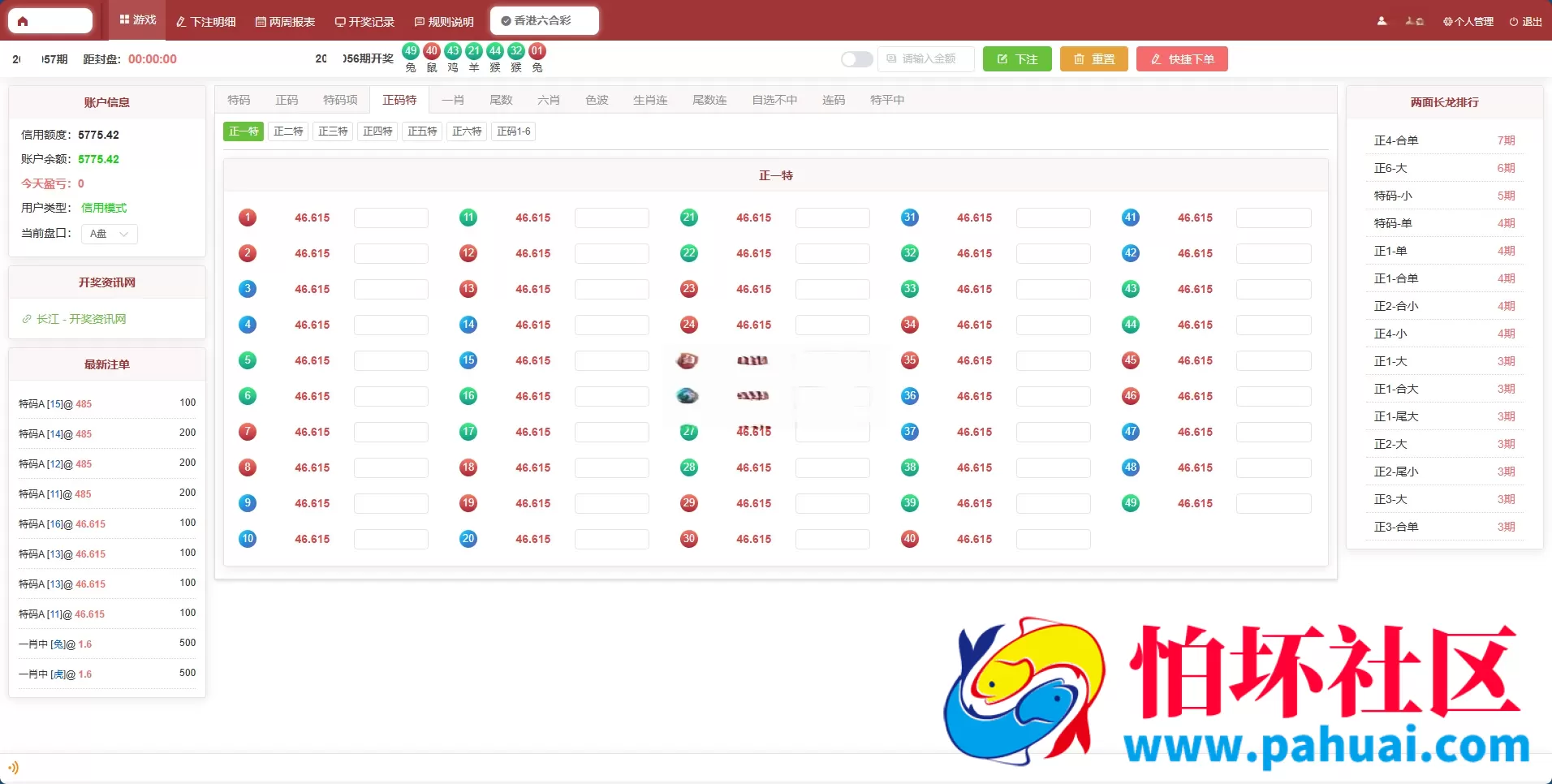Screen dimensions: 1552x784
Task: Select number ball 10 in the betting grid
Action: (x=248, y=539)
